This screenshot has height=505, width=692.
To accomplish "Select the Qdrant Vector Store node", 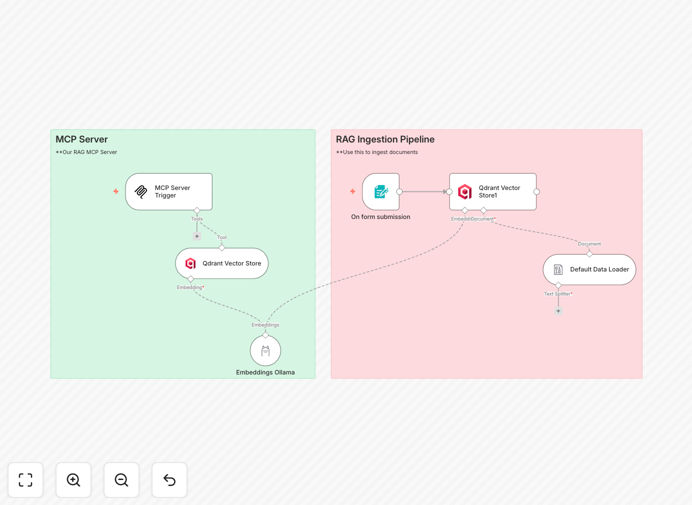I will pos(222,263).
